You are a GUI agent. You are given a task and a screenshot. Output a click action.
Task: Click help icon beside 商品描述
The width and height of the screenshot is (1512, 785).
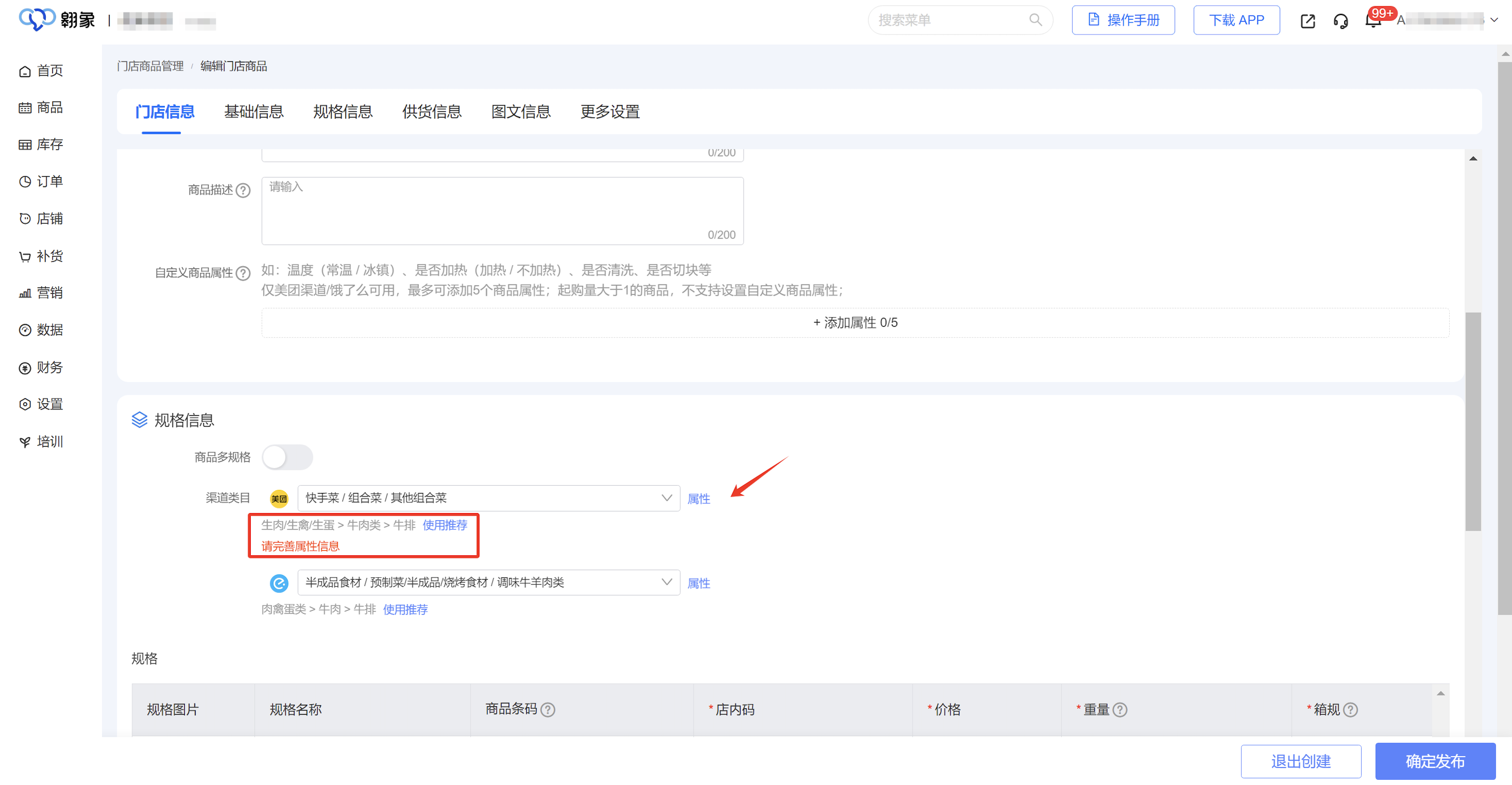pyautogui.click(x=243, y=190)
